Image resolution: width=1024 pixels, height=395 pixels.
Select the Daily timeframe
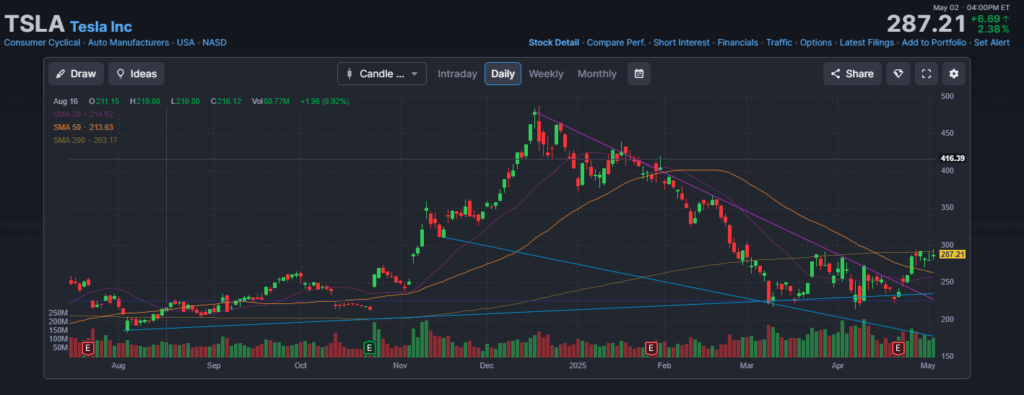[x=503, y=74]
